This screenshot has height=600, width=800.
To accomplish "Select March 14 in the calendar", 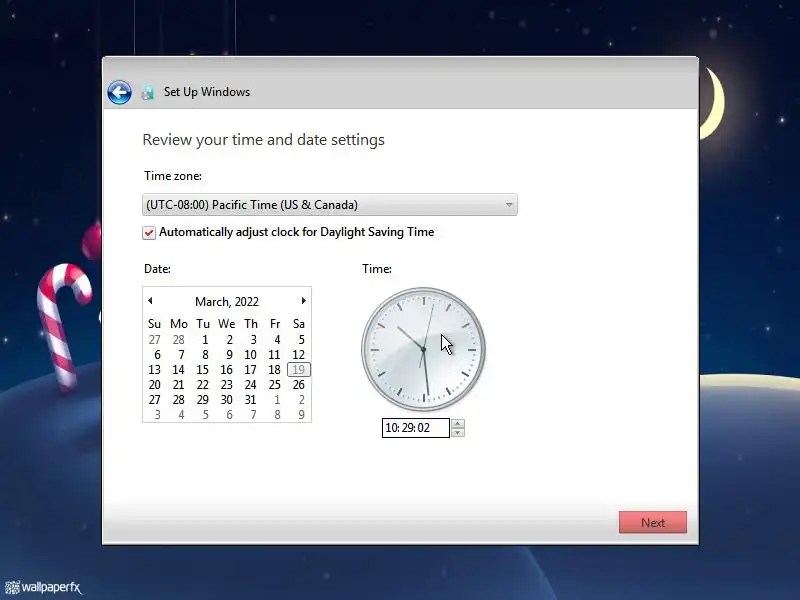I will coord(178,370).
